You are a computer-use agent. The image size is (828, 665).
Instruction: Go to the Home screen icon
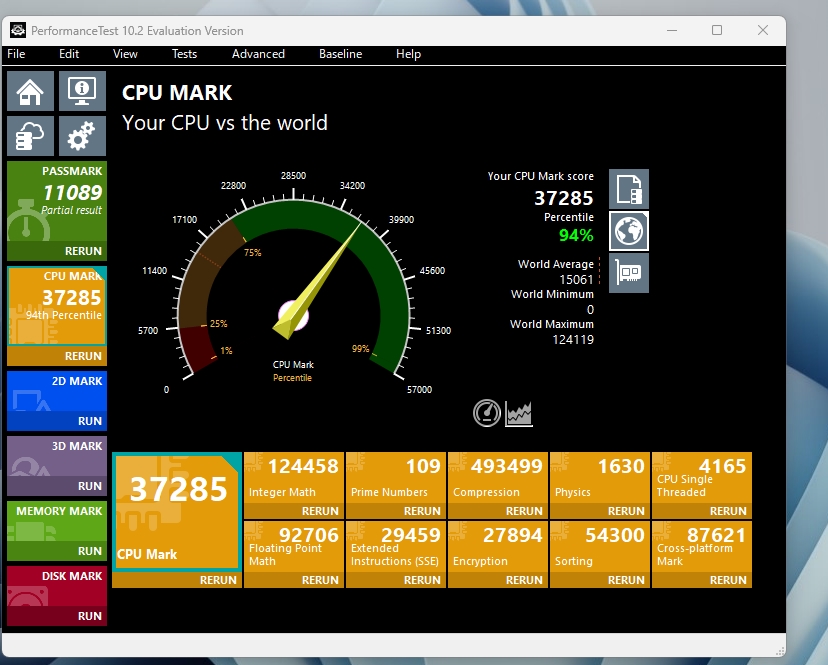(x=30, y=91)
